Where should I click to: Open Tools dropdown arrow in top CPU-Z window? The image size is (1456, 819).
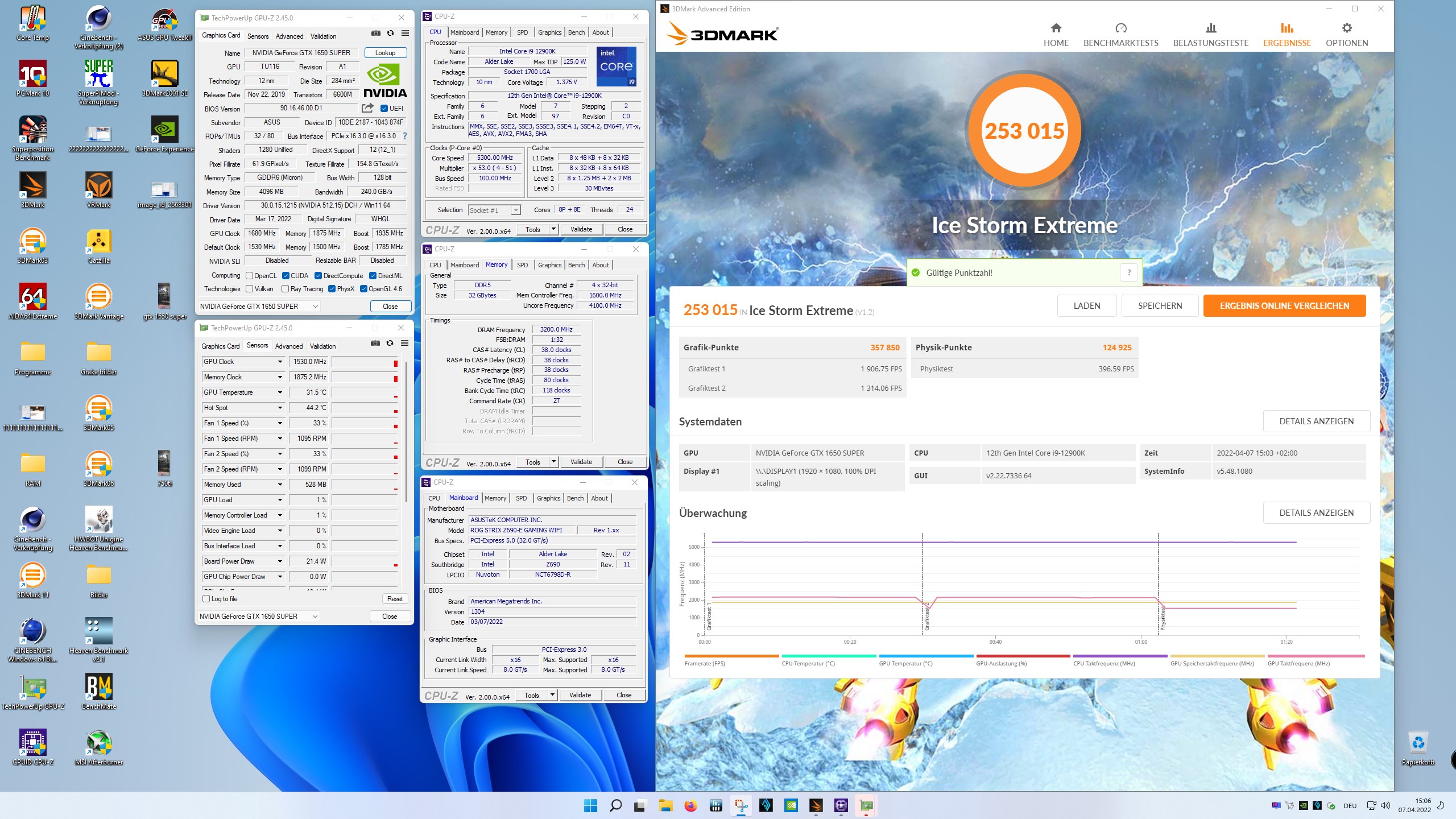553,229
